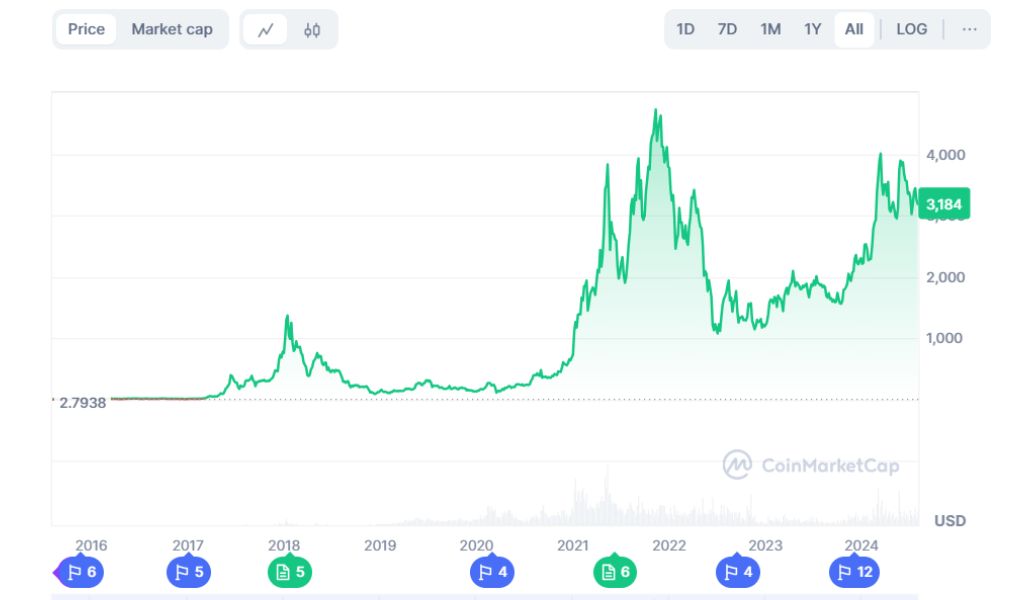The image size is (1020, 600).
Task: Set the time range to 1D
Action: coord(685,29)
